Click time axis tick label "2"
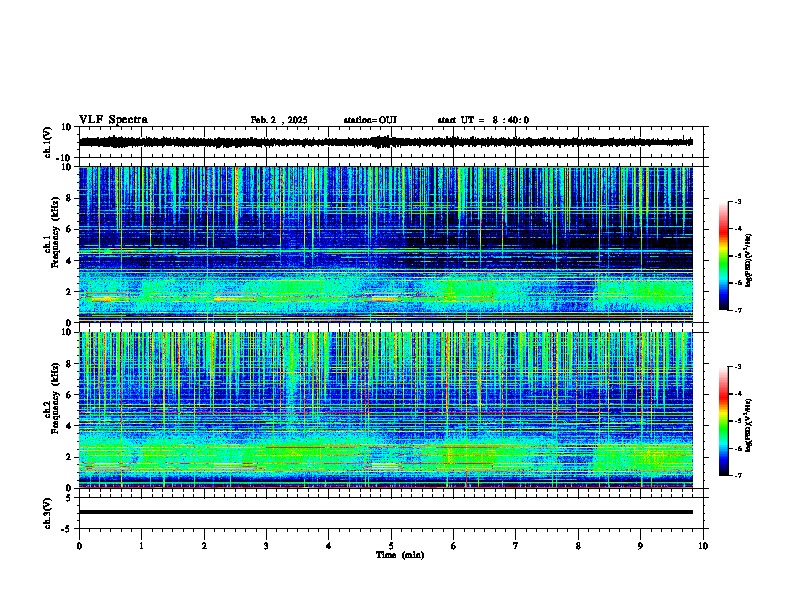The width and height of the screenshot is (792, 612). 204,546
